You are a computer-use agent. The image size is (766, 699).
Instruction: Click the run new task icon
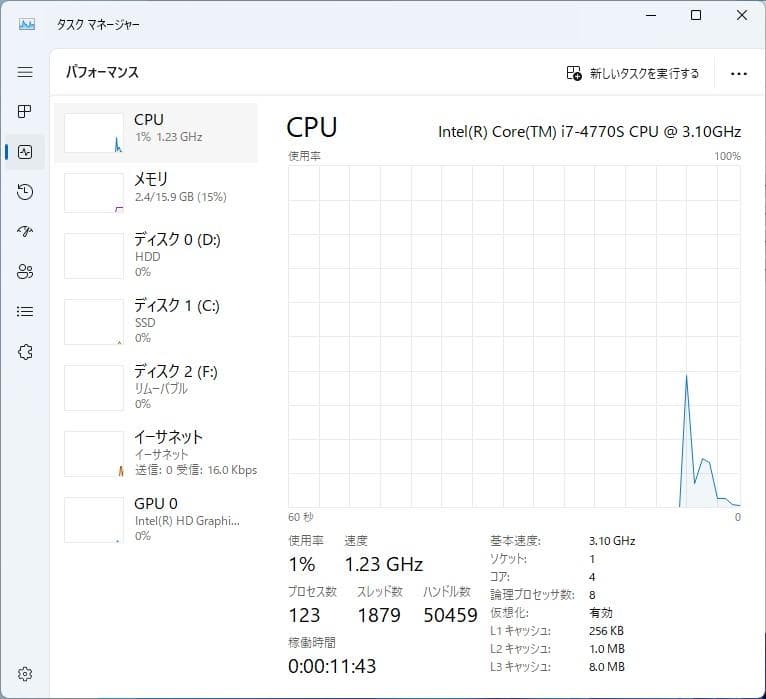[574, 73]
